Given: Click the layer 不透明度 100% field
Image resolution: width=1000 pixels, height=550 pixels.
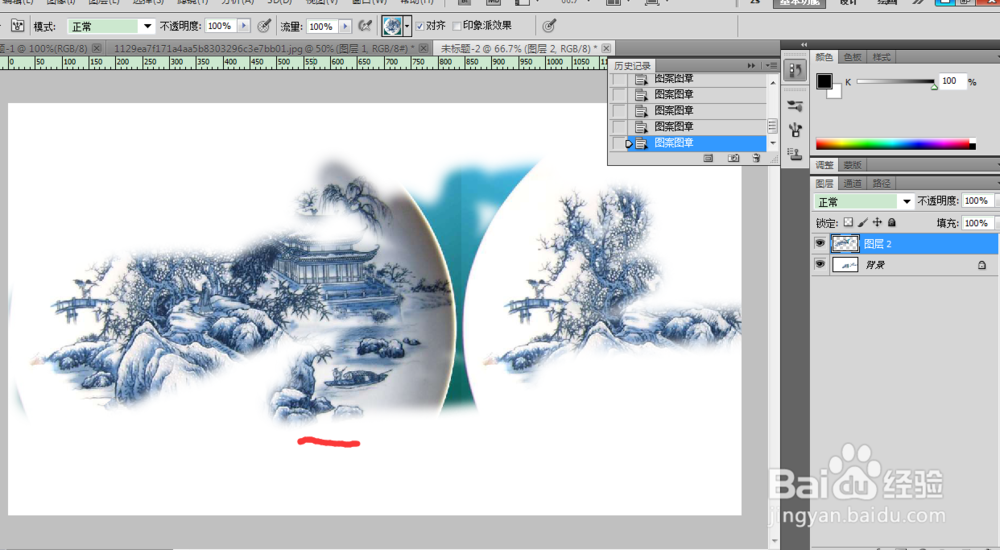Looking at the screenshot, I should [977, 201].
